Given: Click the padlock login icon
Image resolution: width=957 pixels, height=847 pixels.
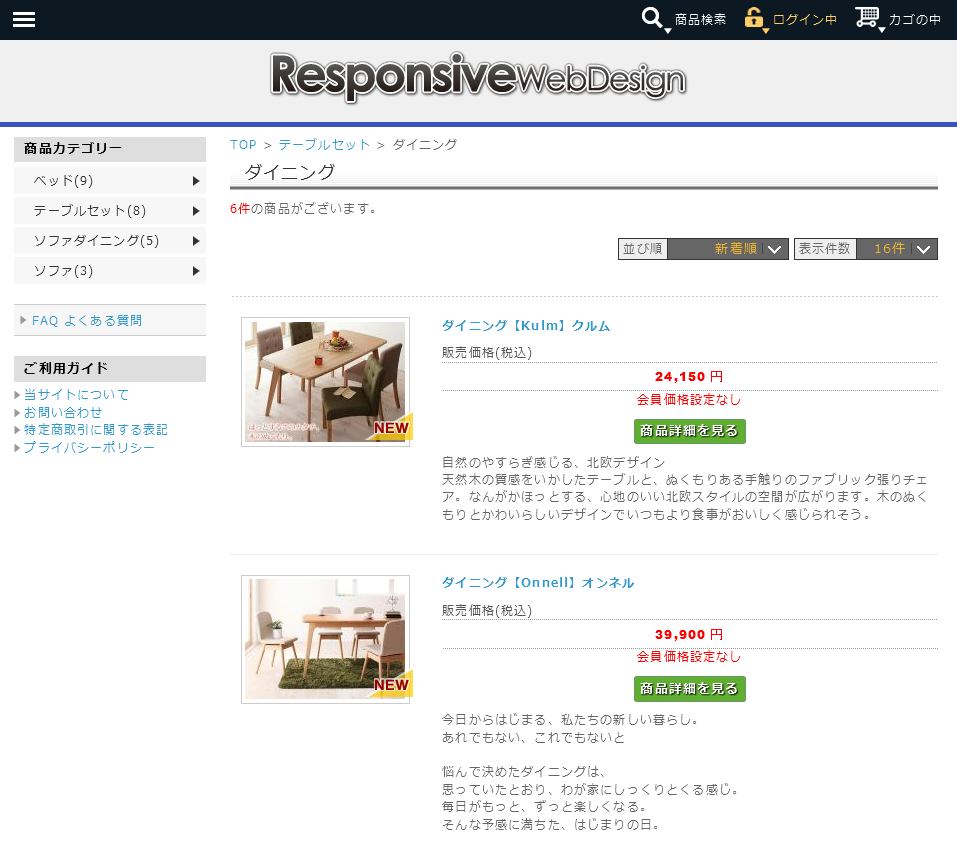Looking at the screenshot, I should (754, 18).
